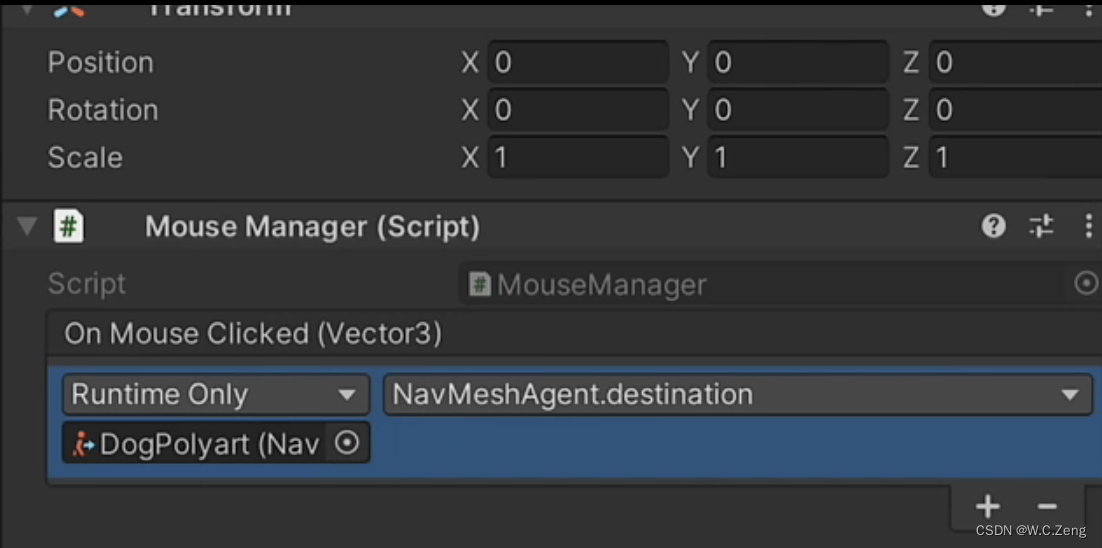Viewport: 1102px width, 548px height.
Task: Open Mouse Manager help reference icon
Action: (x=993, y=227)
